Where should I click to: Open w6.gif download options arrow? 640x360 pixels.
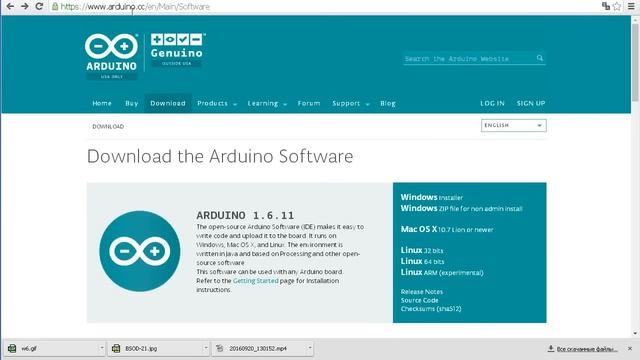tap(102, 348)
